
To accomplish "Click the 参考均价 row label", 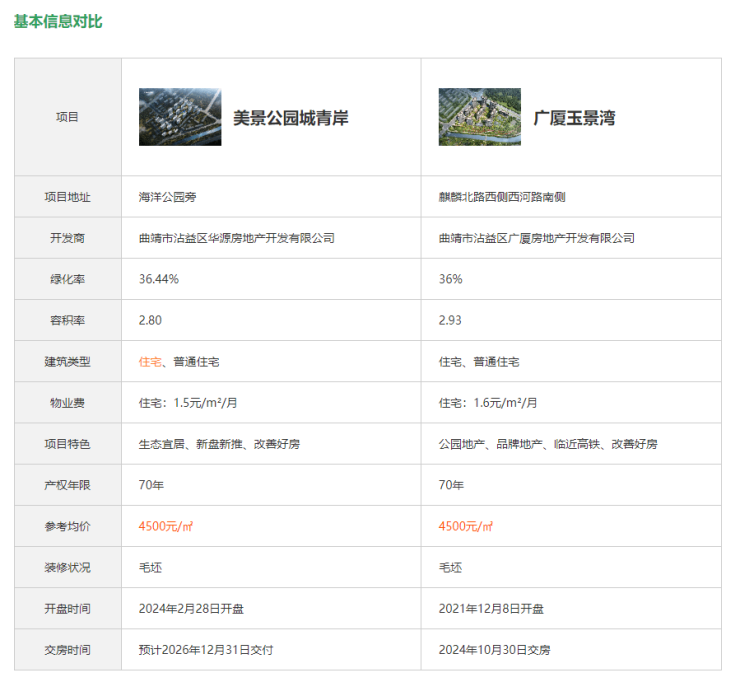I will [x=67, y=526].
